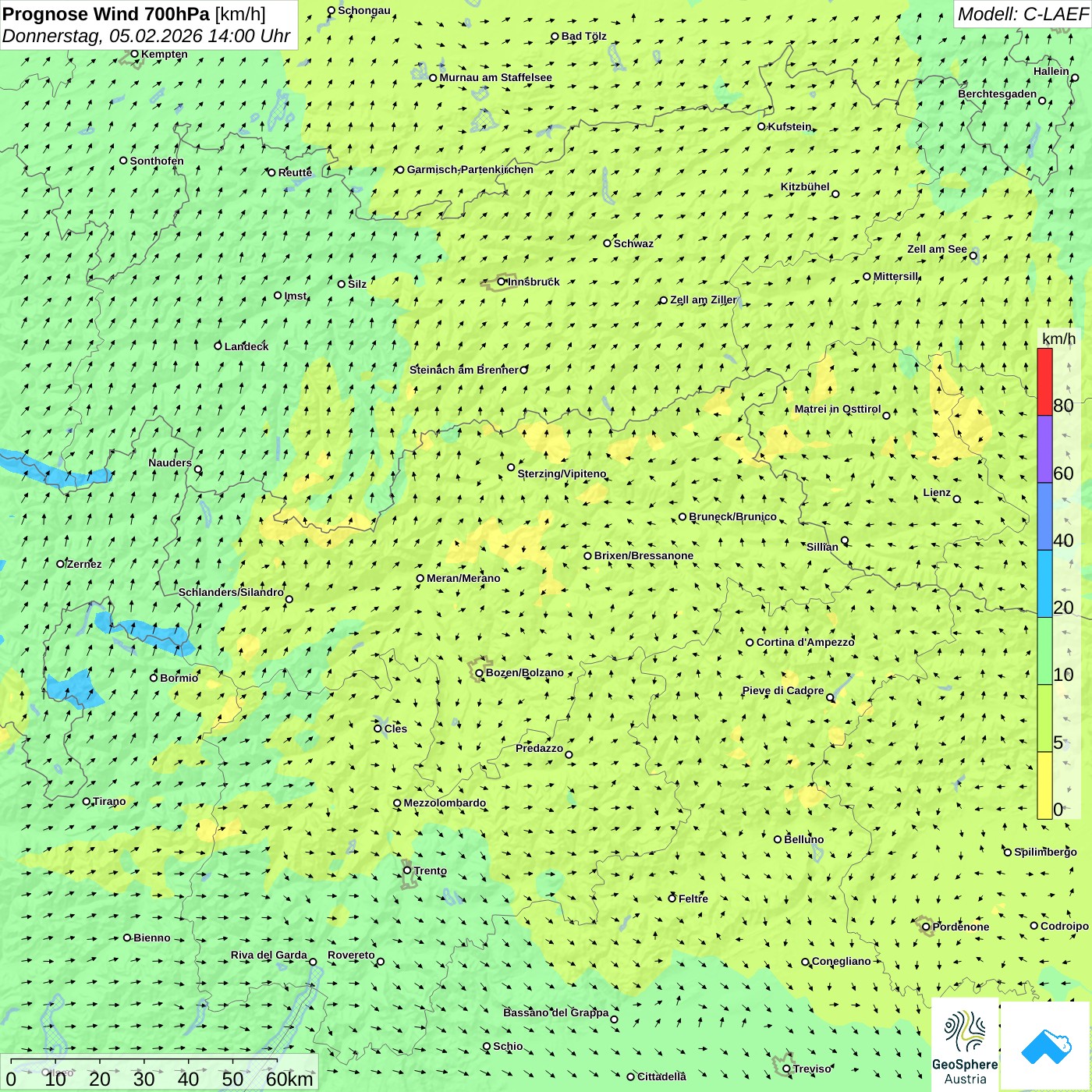
Task: Click the Kufstein location marker
Action: (762, 126)
